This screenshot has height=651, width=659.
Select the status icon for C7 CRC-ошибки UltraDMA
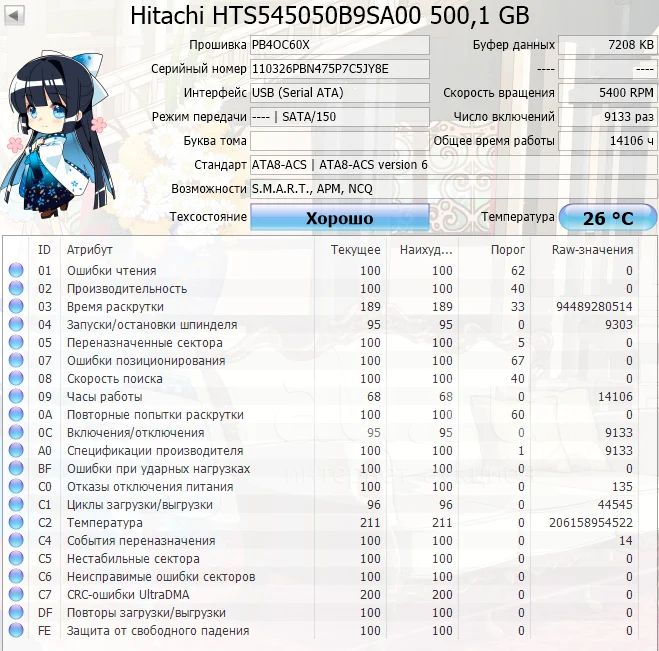(16, 595)
